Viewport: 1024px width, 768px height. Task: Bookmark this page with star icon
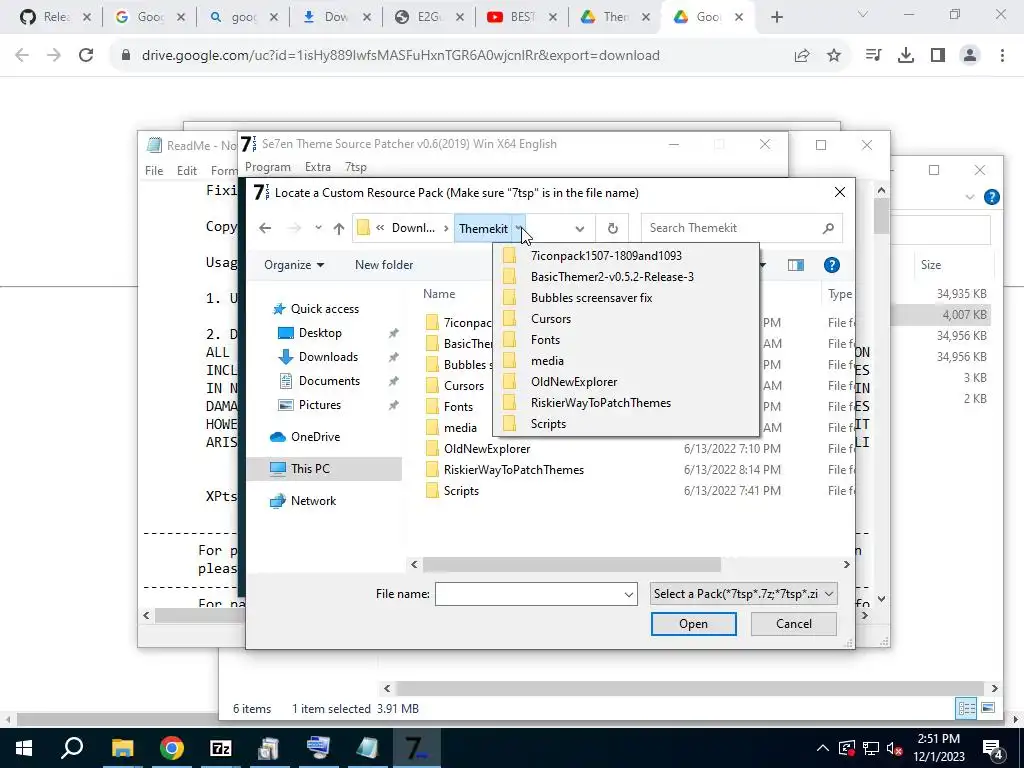tap(834, 56)
